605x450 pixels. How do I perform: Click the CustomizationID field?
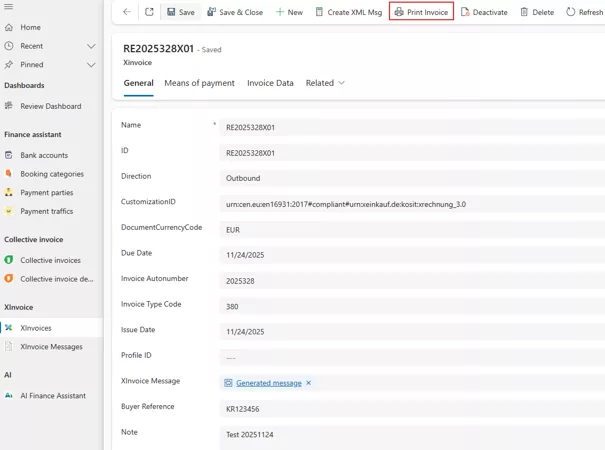pos(412,204)
